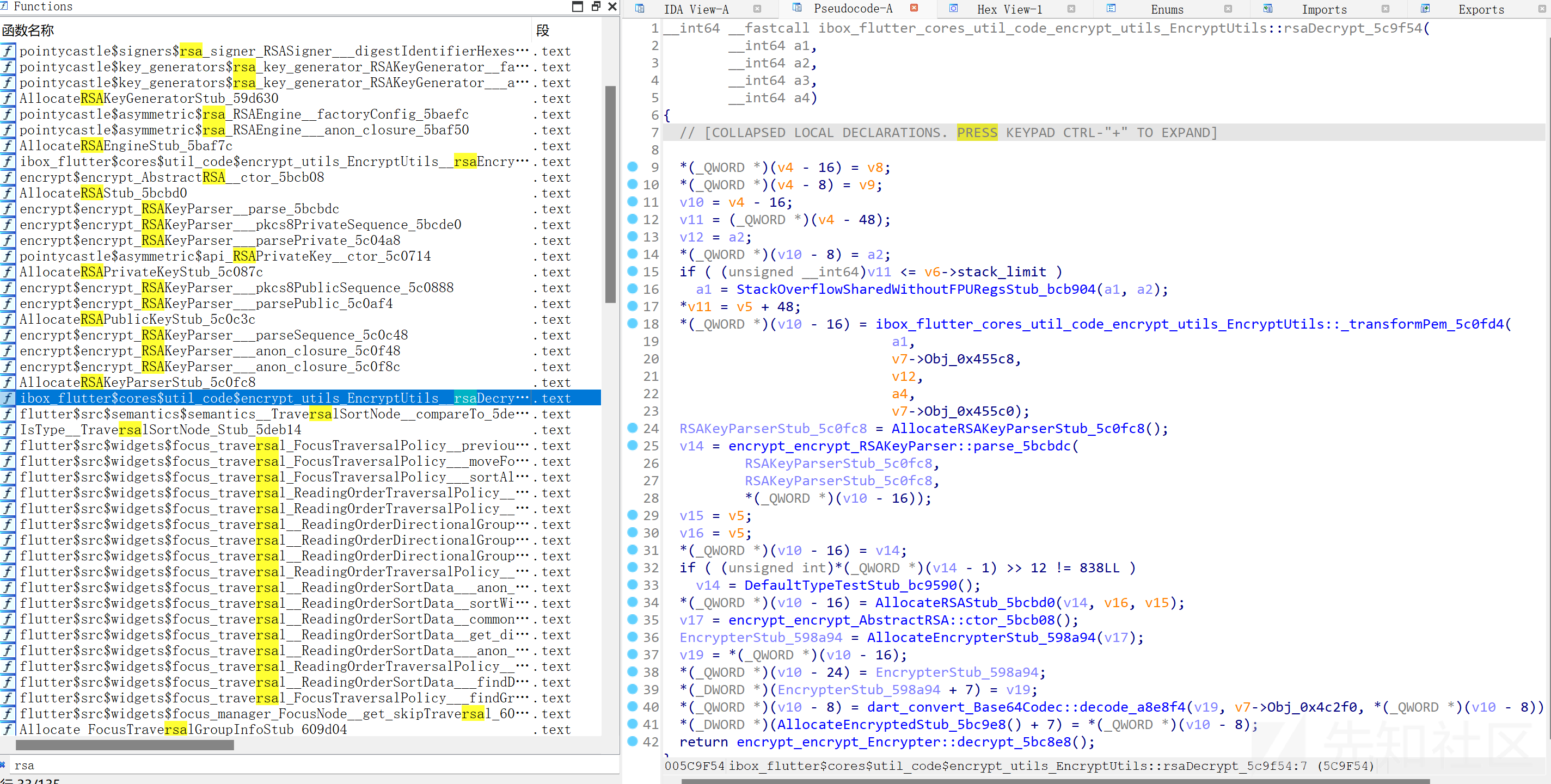
Task: Click the Exports tab icon
Action: pyautogui.click(x=1425, y=8)
